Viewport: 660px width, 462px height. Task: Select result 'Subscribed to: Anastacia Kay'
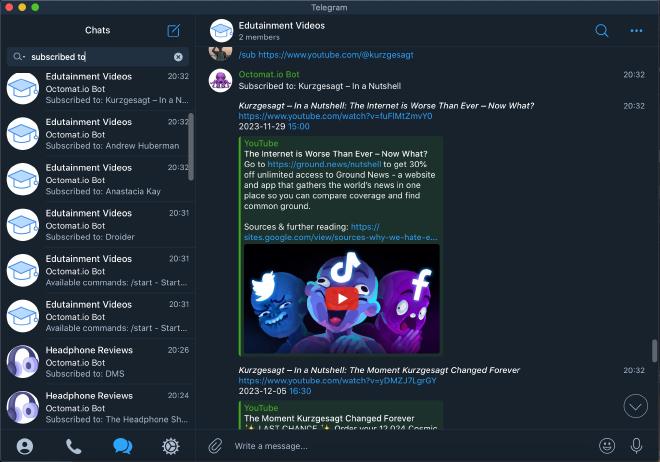click(98, 180)
